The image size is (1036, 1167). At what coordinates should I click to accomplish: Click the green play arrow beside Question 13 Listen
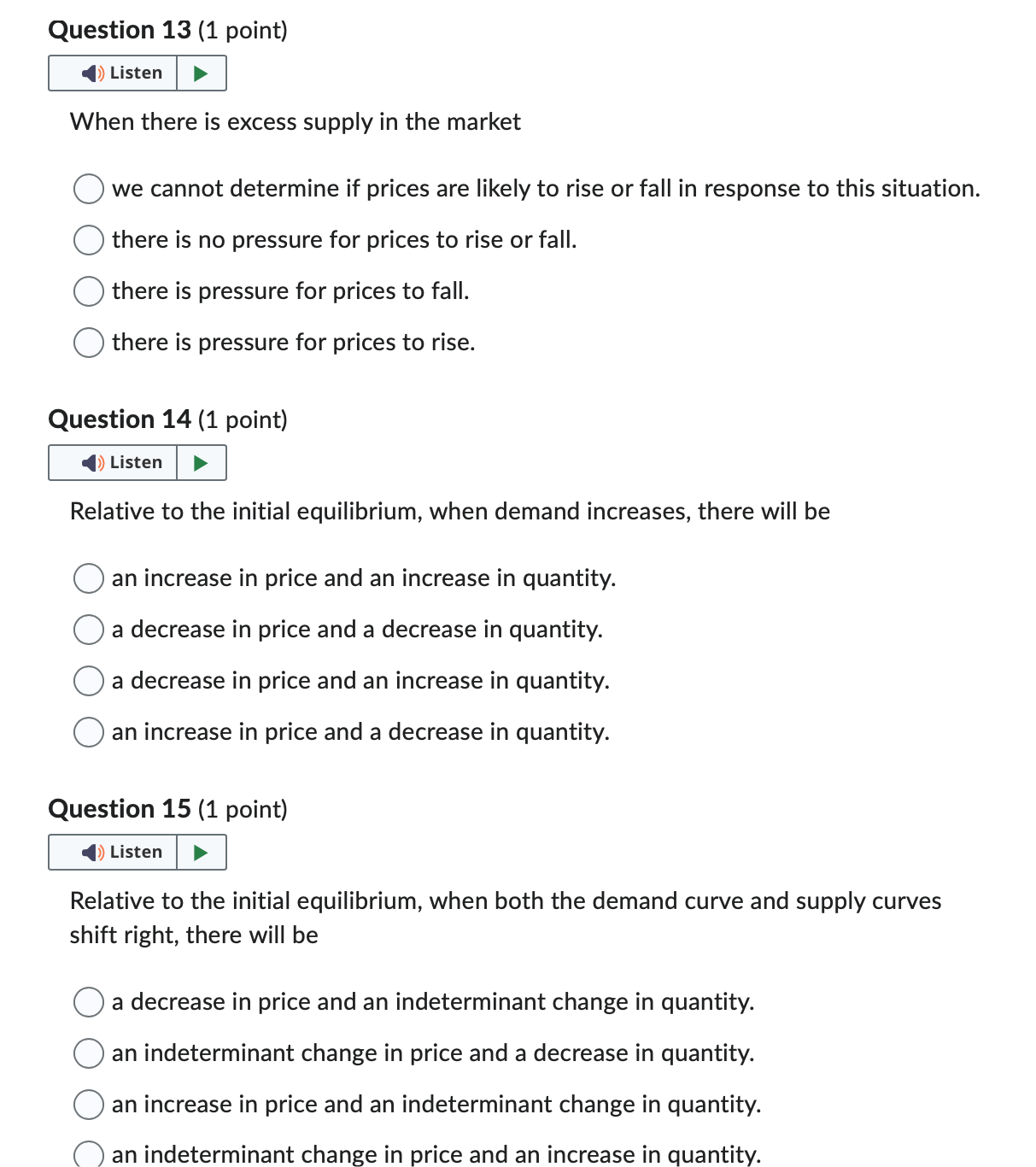[x=202, y=73]
